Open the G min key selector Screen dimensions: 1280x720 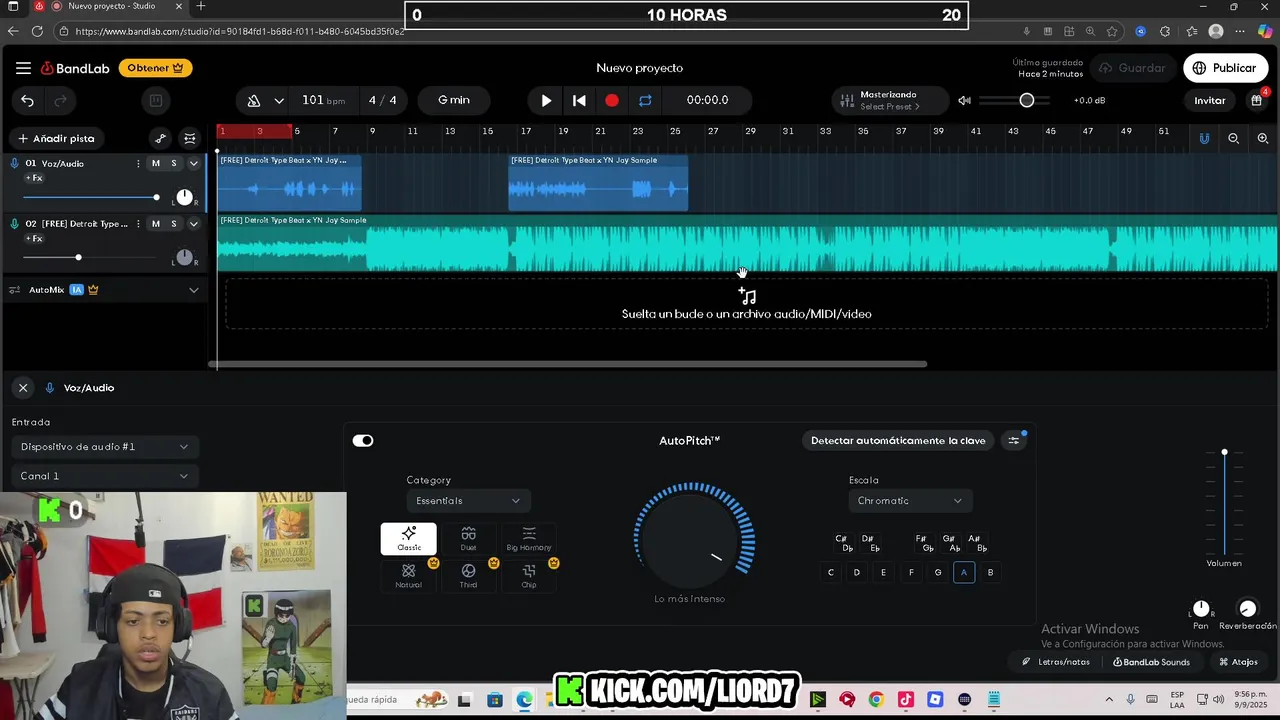pyautogui.click(x=454, y=100)
